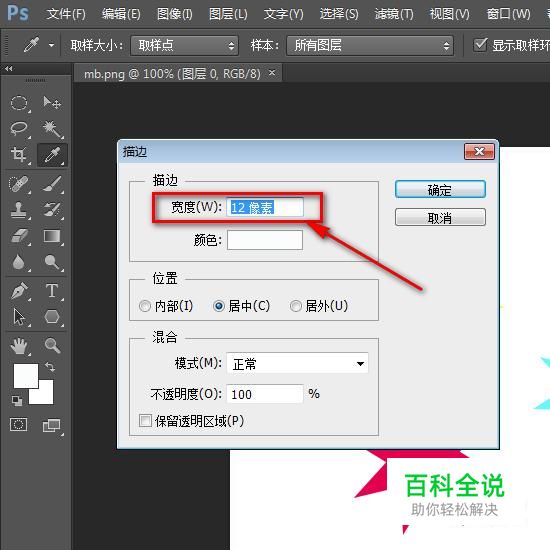Image resolution: width=550 pixels, height=550 pixels.
Task: Select the Brush tool
Action: coord(52,184)
